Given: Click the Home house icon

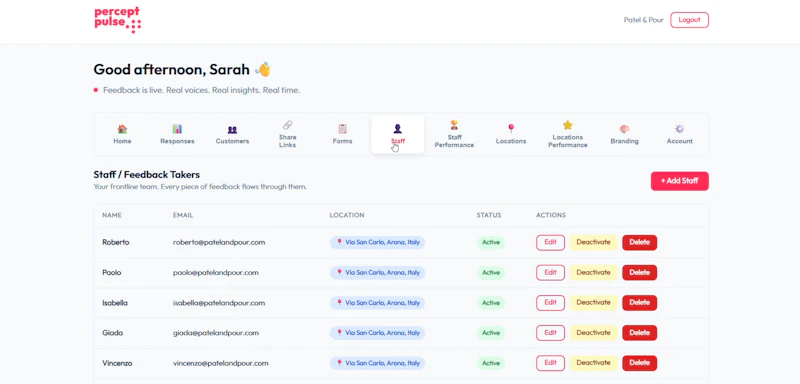Looking at the screenshot, I should tap(122, 129).
